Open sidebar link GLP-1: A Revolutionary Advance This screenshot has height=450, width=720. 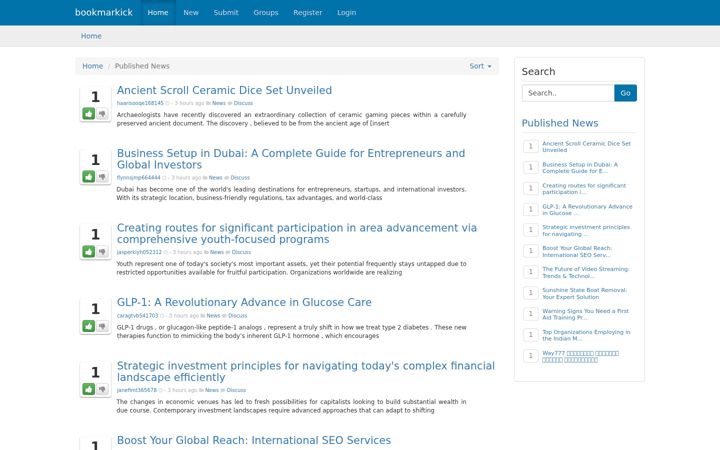pyautogui.click(x=587, y=210)
